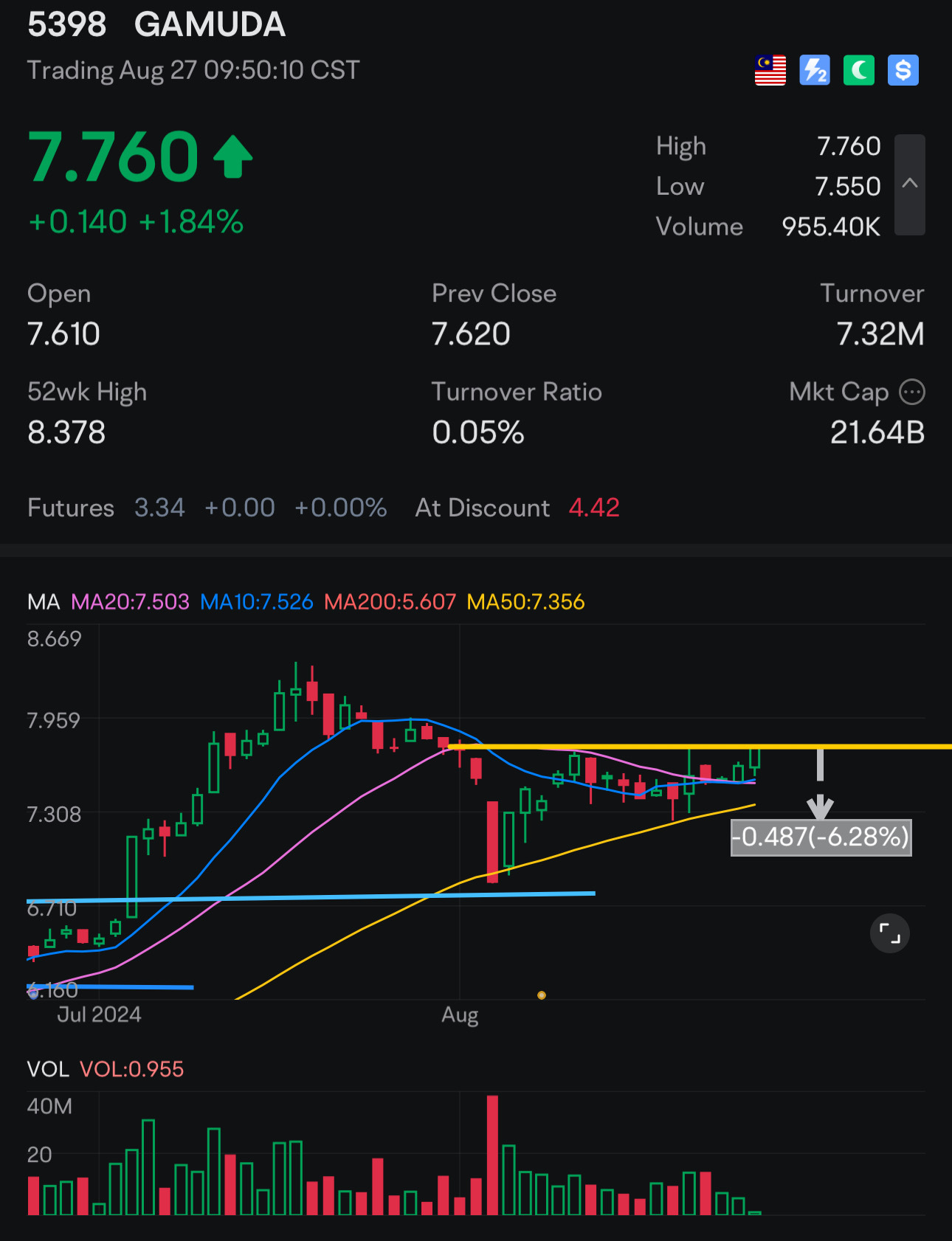
Task: Tap the Jul 2024 date label on chart axis
Action: [x=99, y=1014]
